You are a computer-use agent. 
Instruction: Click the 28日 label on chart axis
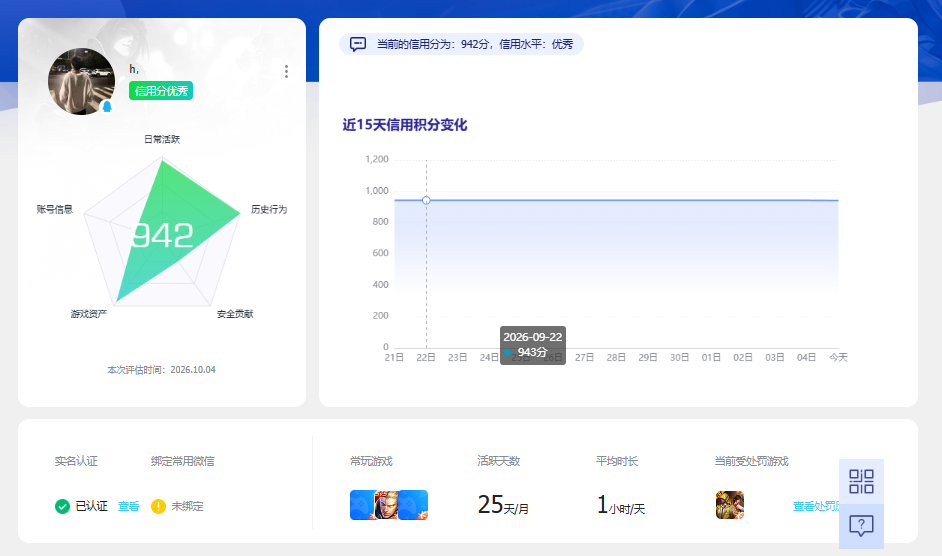tap(616, 357)
